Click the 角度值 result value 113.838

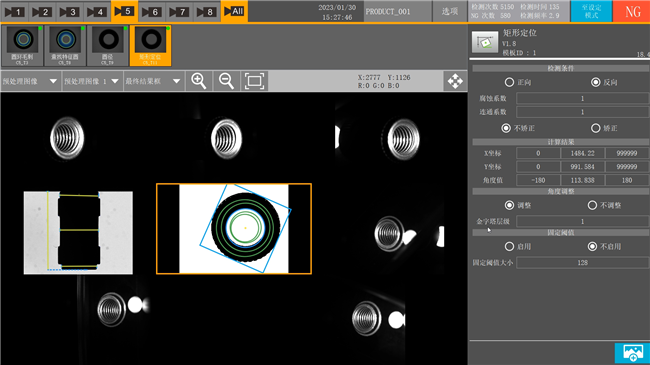582,180
